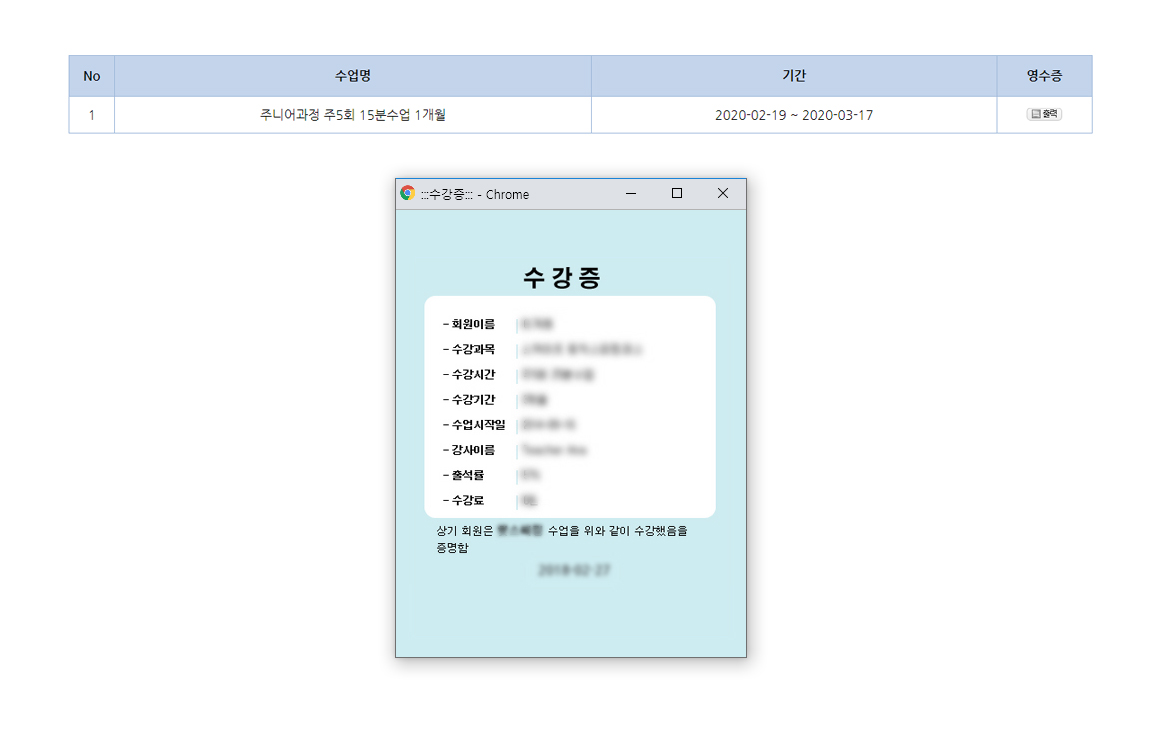The image size is (1160, 740).
Task: Click the 강사이름 label
Action: pos(472,450)
